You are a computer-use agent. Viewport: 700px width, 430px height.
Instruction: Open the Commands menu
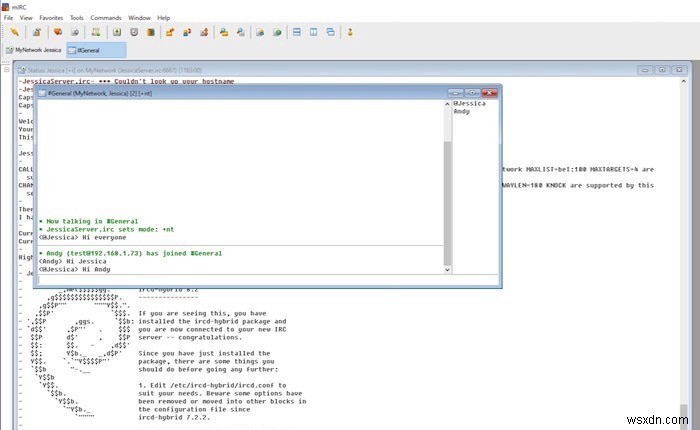106,17
